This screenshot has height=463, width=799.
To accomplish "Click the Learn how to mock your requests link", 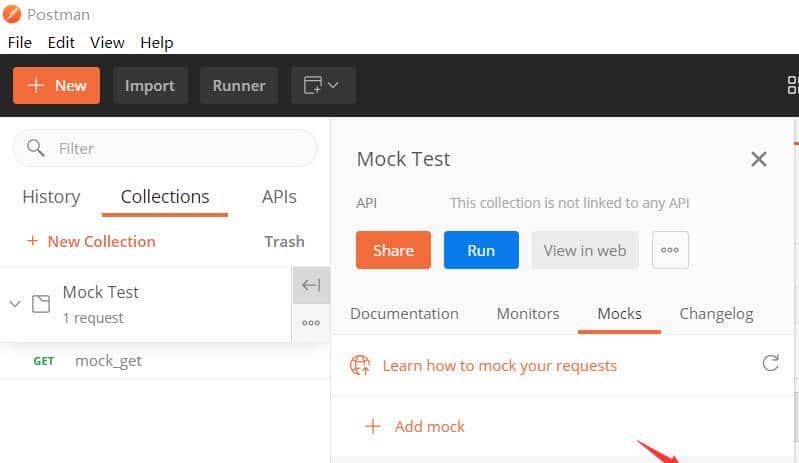I will (499, 365).
